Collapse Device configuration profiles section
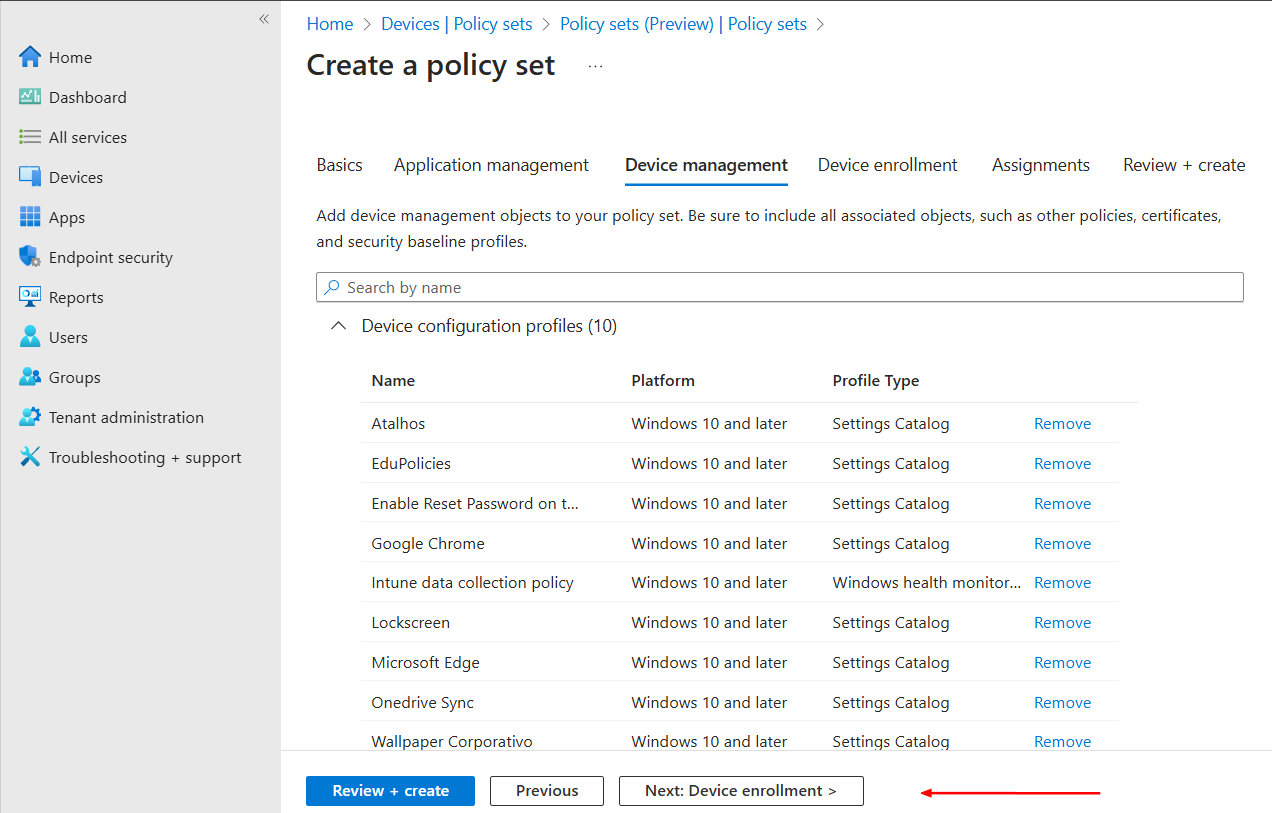This screenshot has width=1272, height=813. point(339,326)
